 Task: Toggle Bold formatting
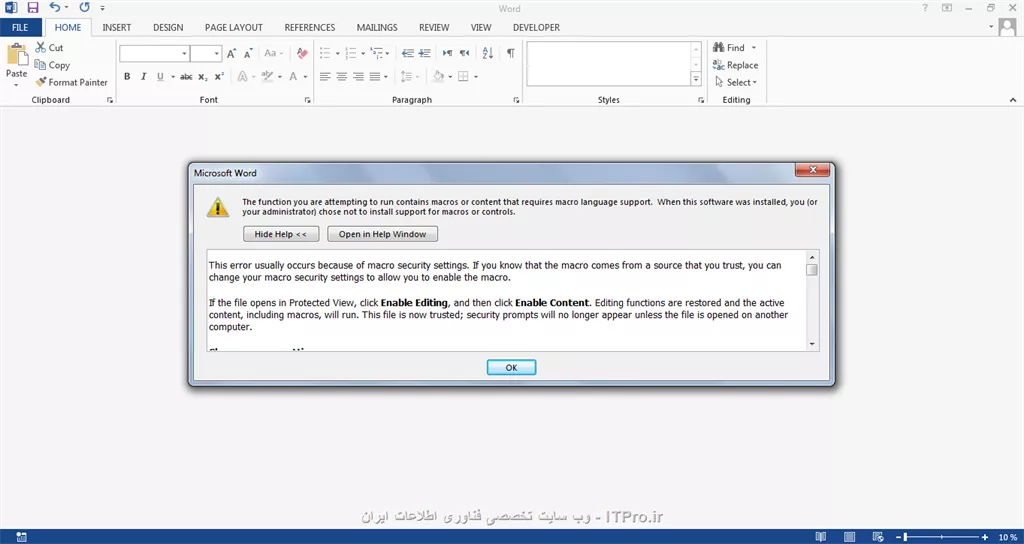coord(127,76)
